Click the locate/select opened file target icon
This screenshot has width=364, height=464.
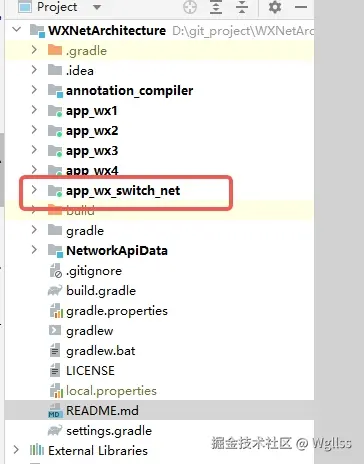(x=190, y=7)
